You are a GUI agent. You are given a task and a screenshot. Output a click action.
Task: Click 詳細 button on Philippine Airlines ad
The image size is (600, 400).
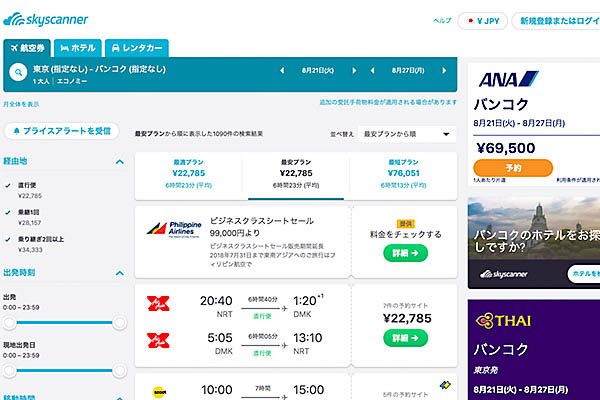405,253
